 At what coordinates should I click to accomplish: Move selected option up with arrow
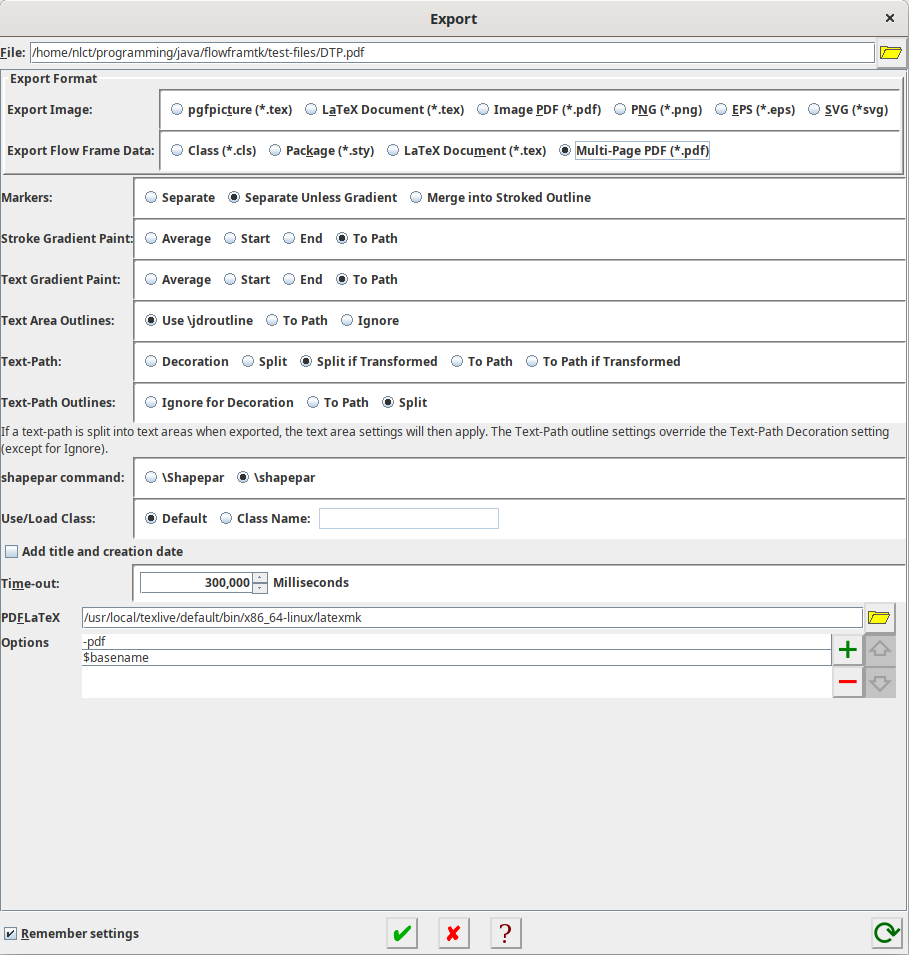click(x=880, y=650)
